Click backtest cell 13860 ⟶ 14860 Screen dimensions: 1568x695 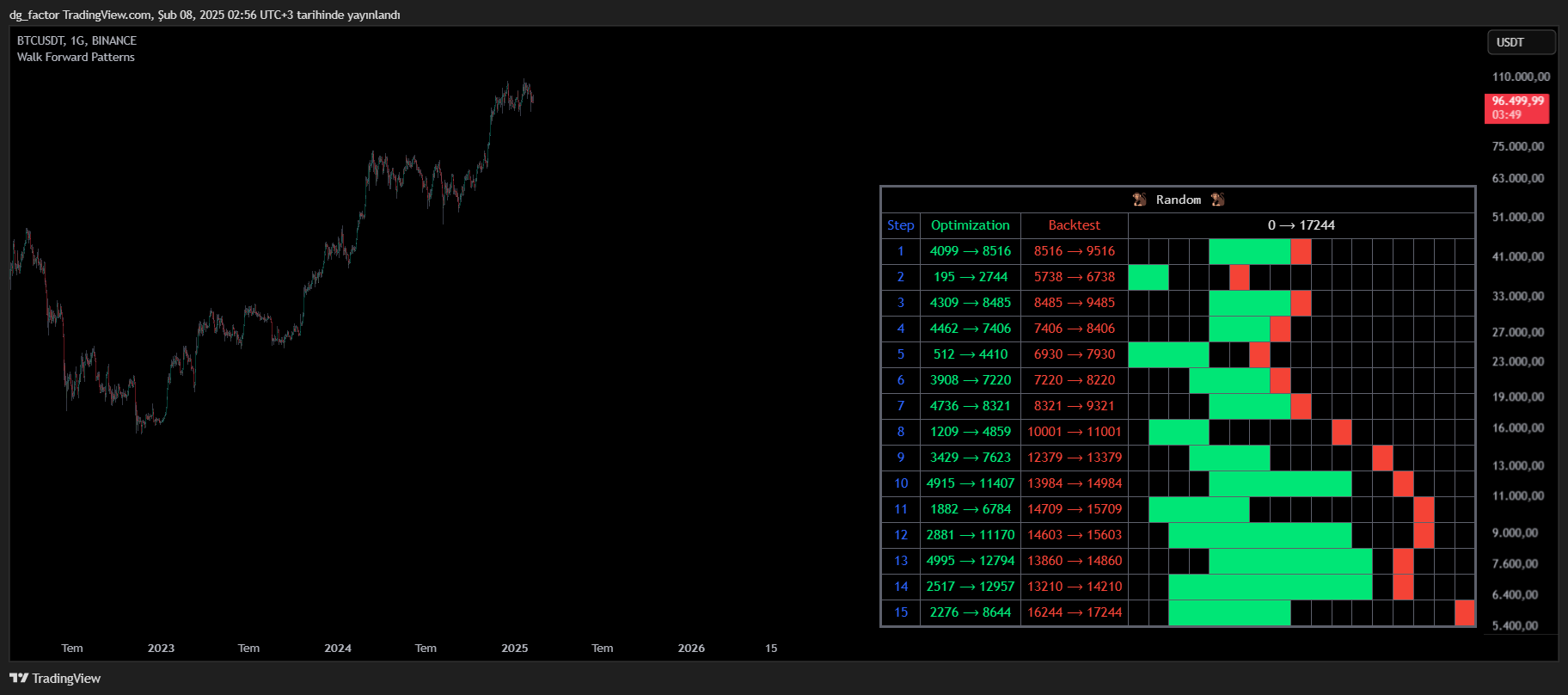[x=1074, y=561]
